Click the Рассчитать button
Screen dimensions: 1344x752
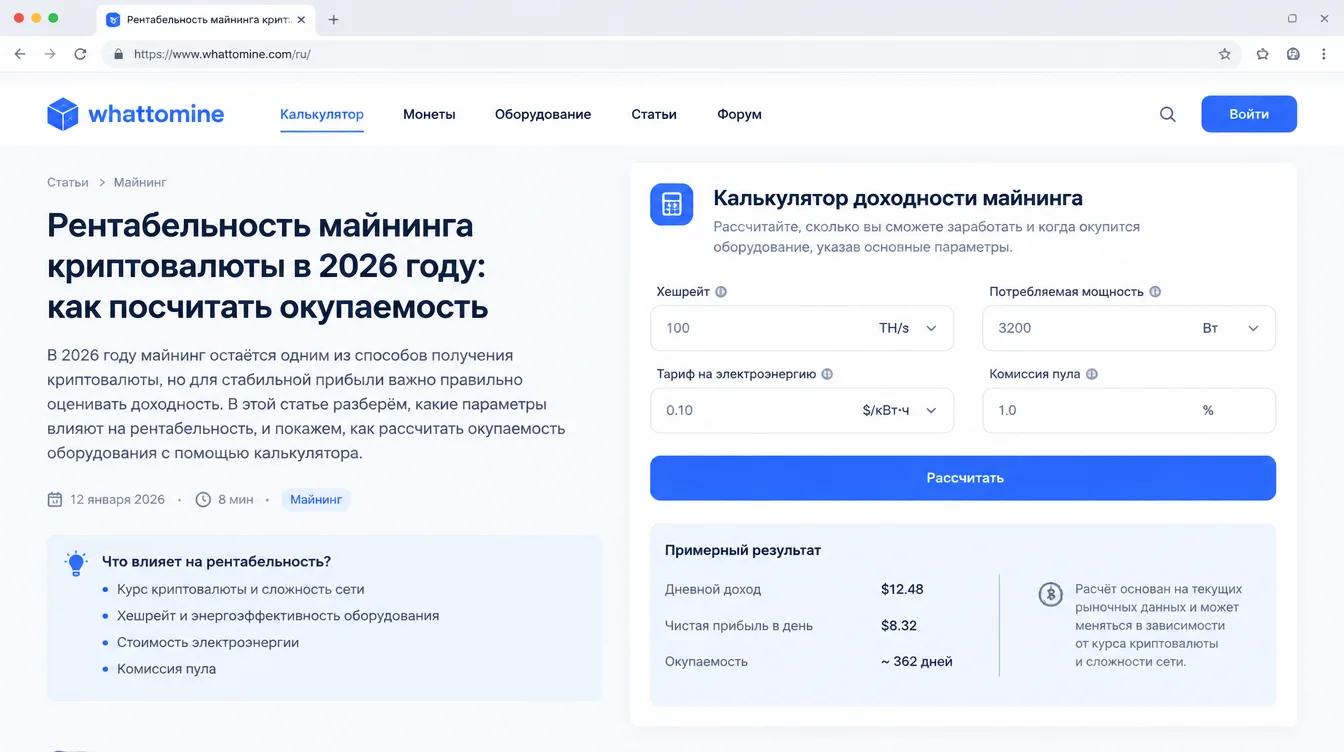coord(963,478)
